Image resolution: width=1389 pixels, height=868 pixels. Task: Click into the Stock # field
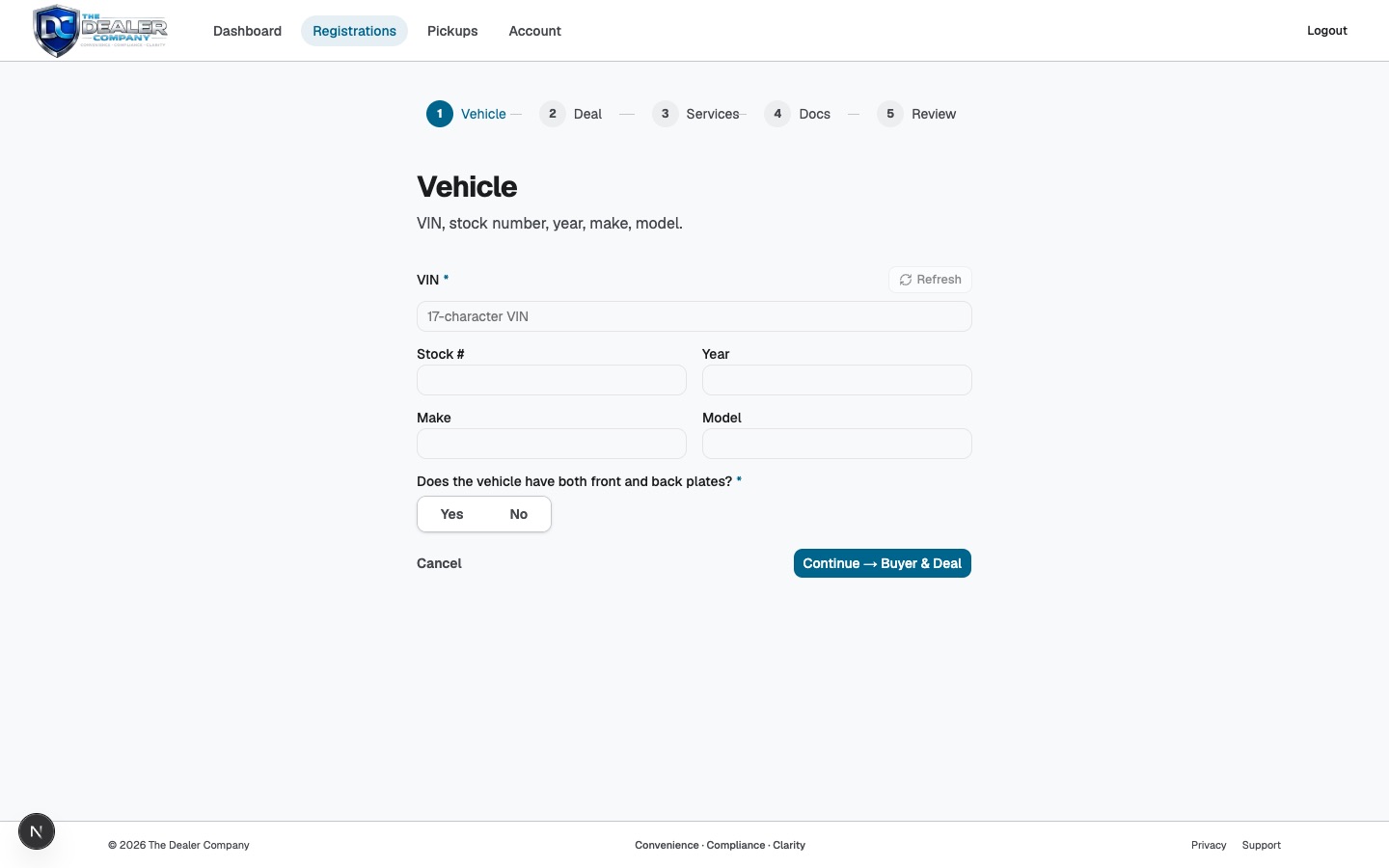pyautogui.click(x=552, y=380)
